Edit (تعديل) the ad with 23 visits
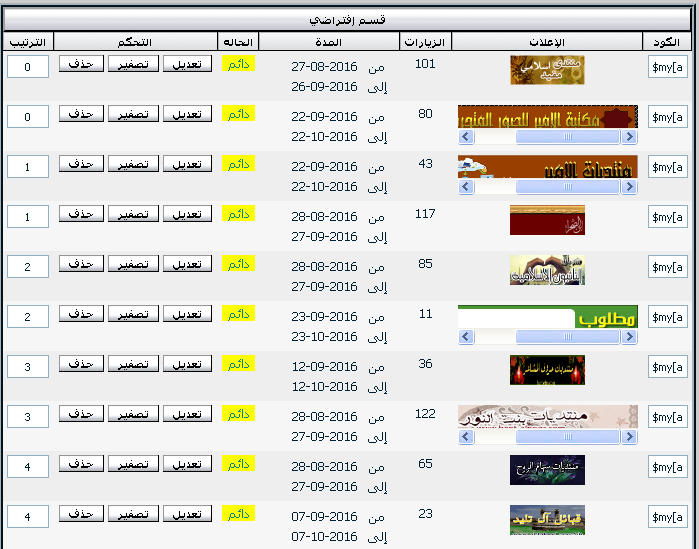Screen dimensions: 699x549 187,513
